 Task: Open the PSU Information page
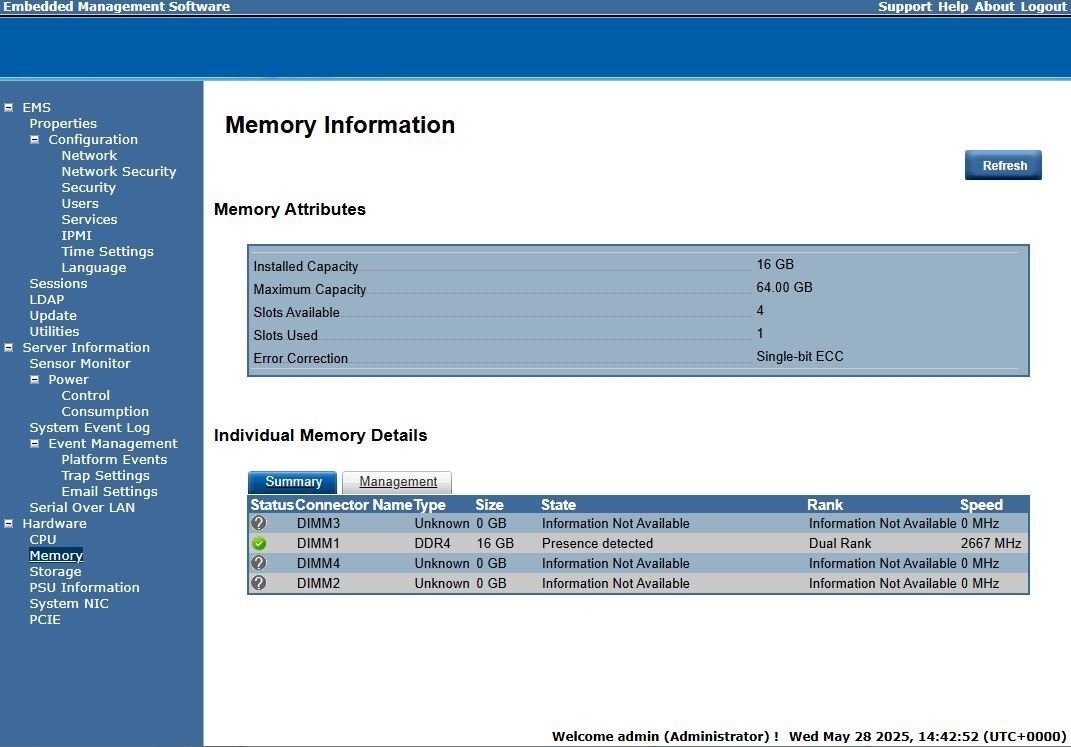click(x=84, y=587)
